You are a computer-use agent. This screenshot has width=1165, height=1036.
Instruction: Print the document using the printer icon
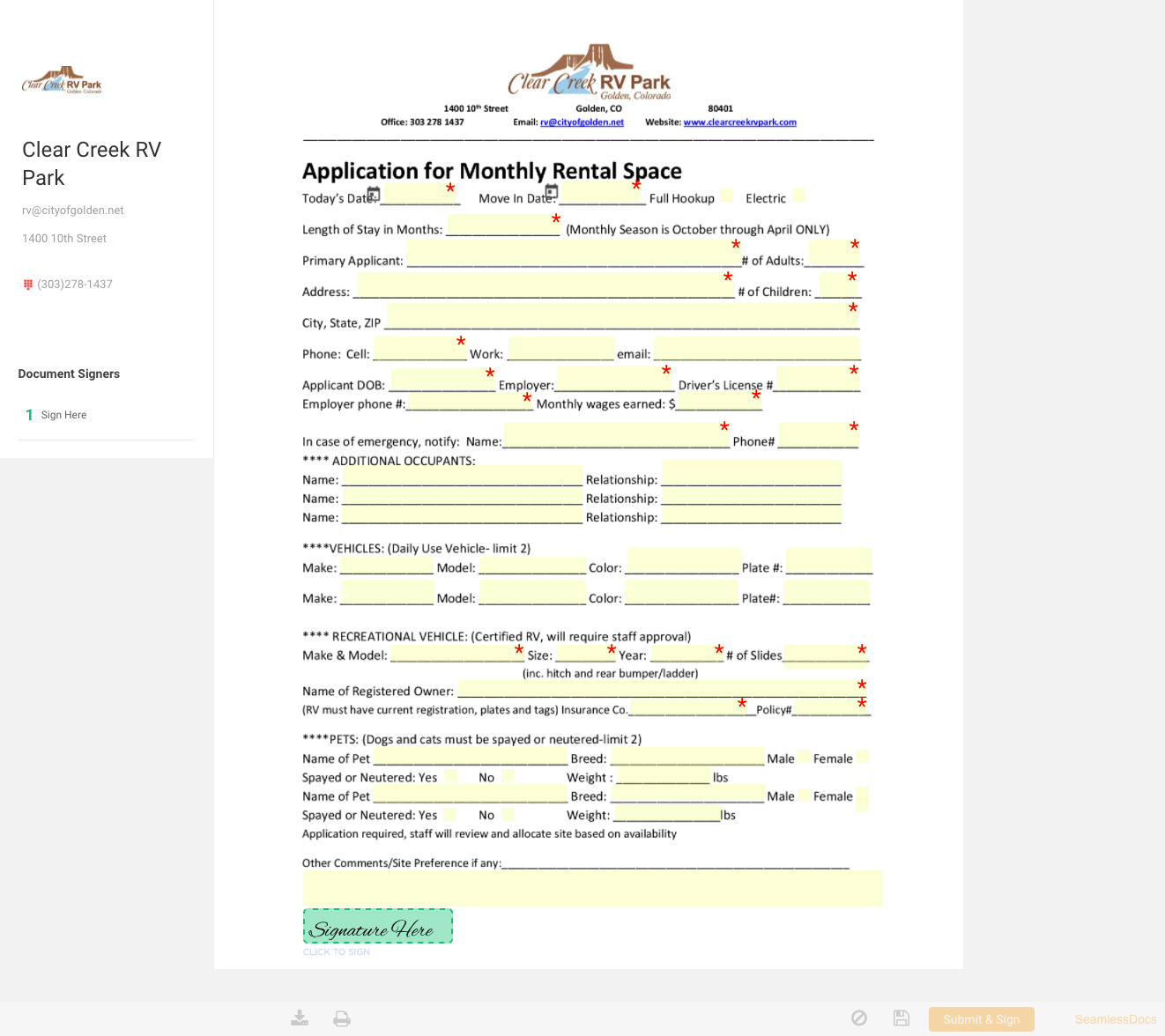(x=342, y=1018)
